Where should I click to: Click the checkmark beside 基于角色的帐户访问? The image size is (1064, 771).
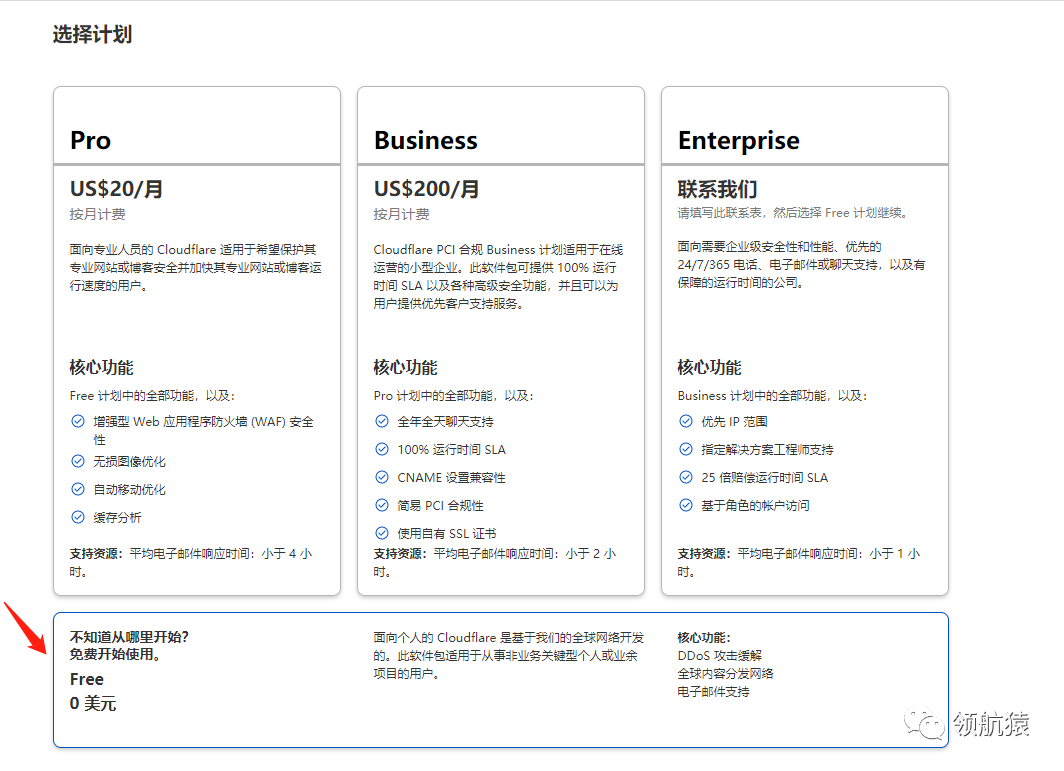point(685,505)
